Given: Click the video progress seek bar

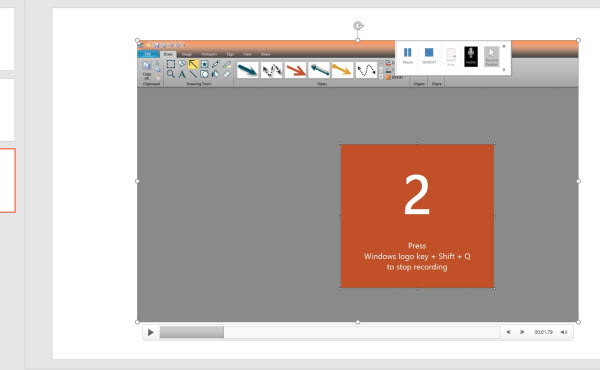Looking at the screenshot, I should [330, 332].
